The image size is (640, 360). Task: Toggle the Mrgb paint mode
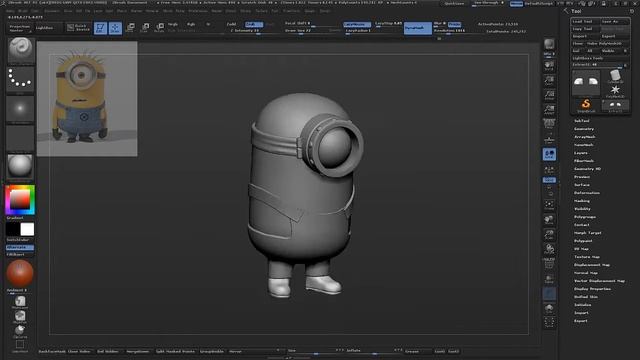tap(173, 24)
